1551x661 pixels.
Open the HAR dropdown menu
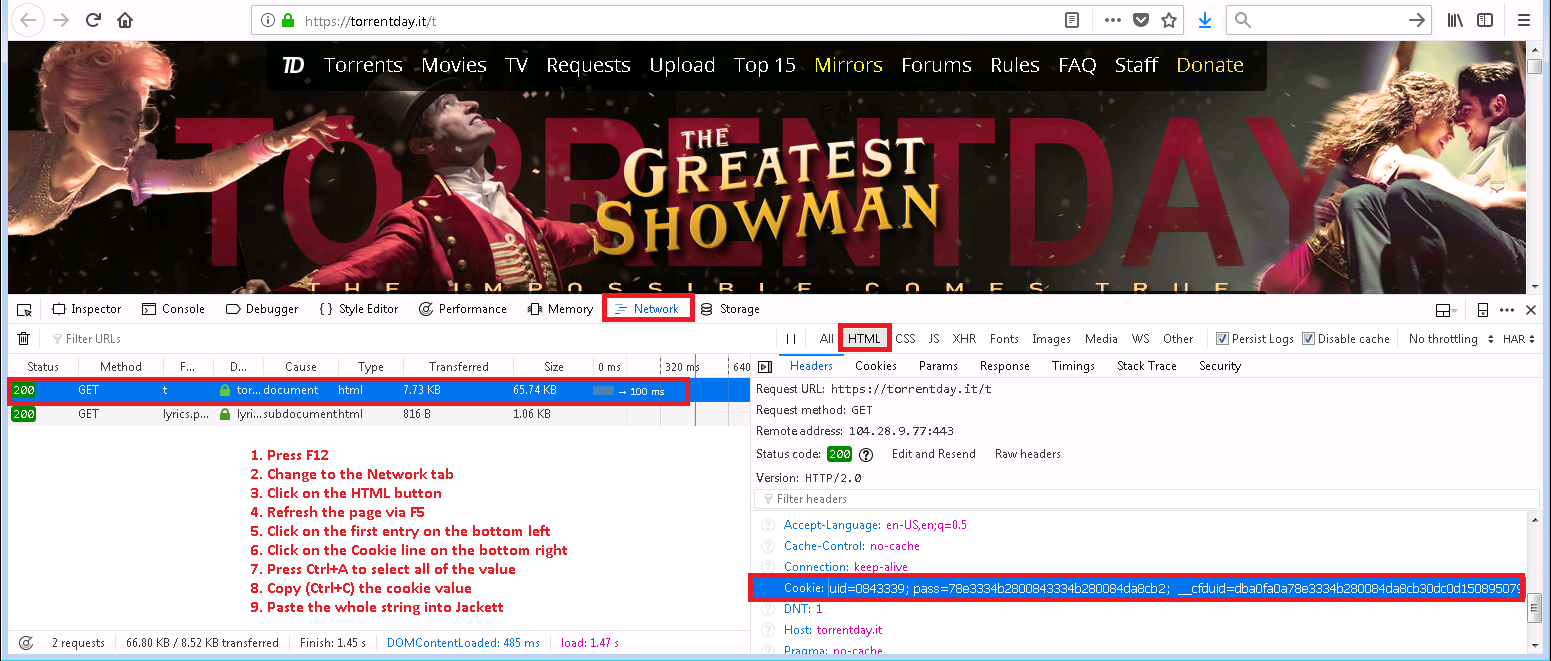pyautogui.click(x=1518, y=339)
